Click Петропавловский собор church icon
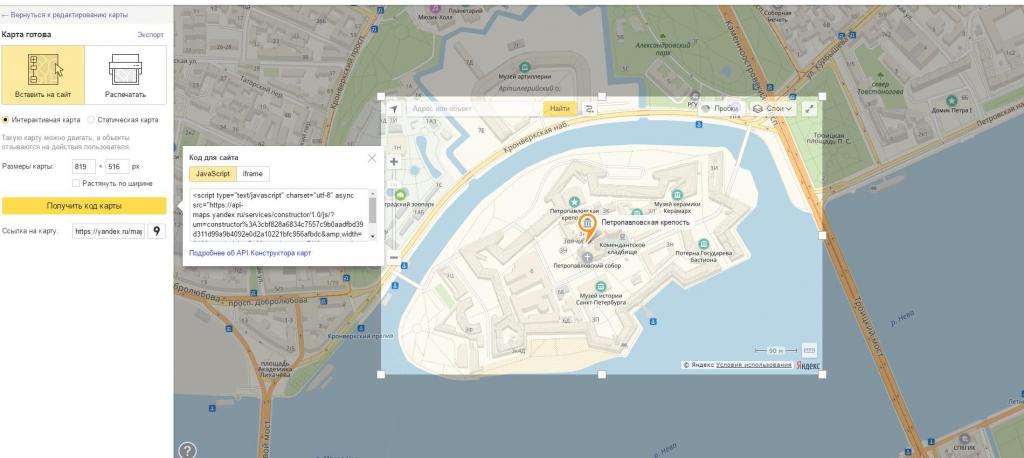The image size is (1024, 458). click(x=587, y=257)
